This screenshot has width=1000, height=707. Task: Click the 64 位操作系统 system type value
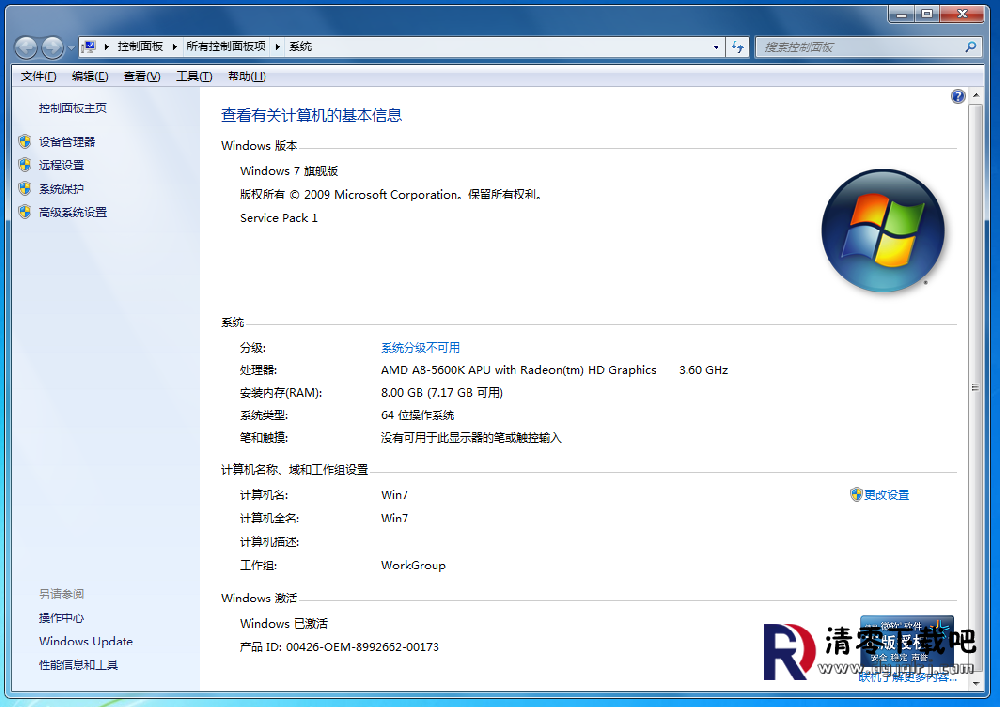(x=418, y=415)
